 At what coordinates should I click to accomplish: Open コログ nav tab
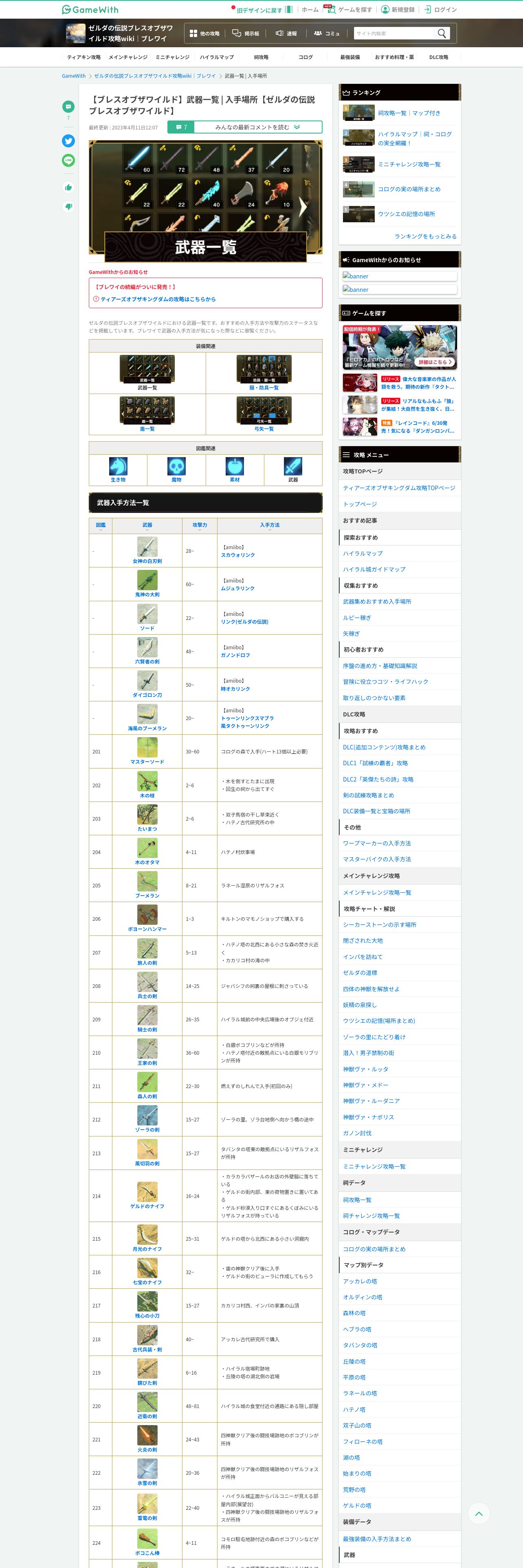(305, 57)
